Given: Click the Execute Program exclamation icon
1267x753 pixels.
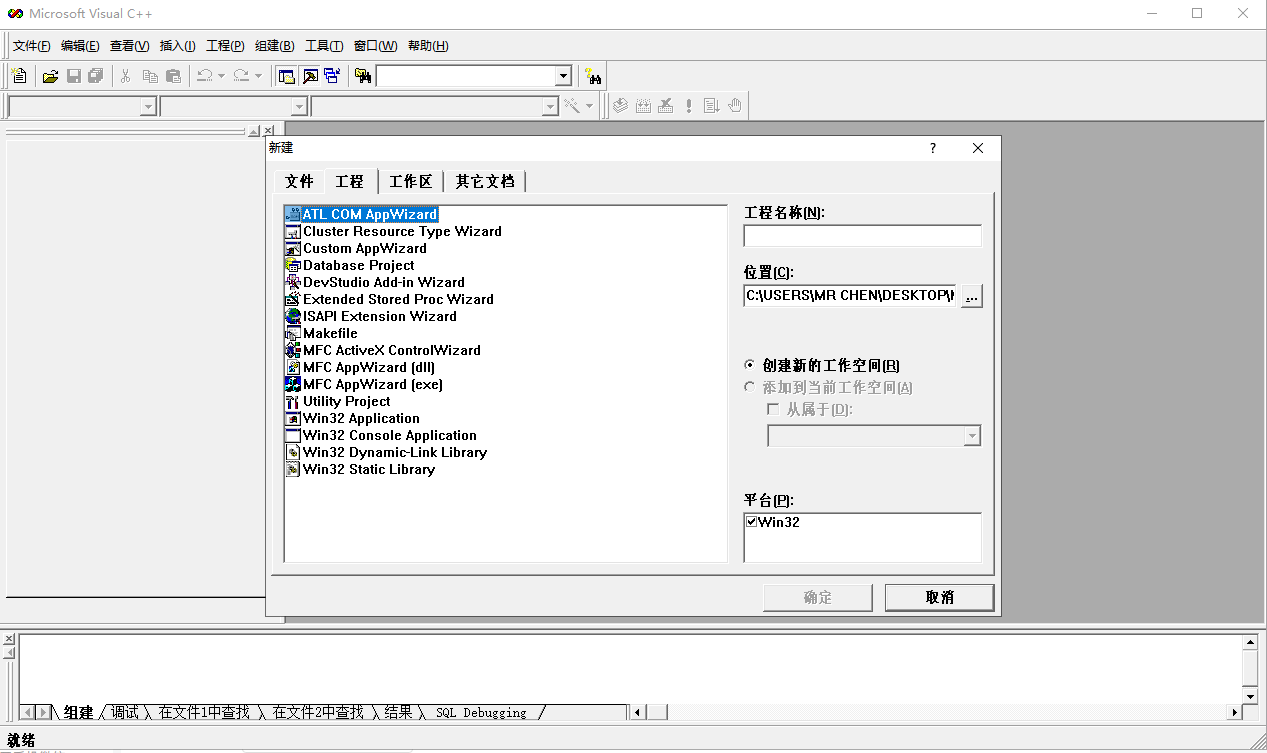Looking at the screenshot, I should point(688,105).
